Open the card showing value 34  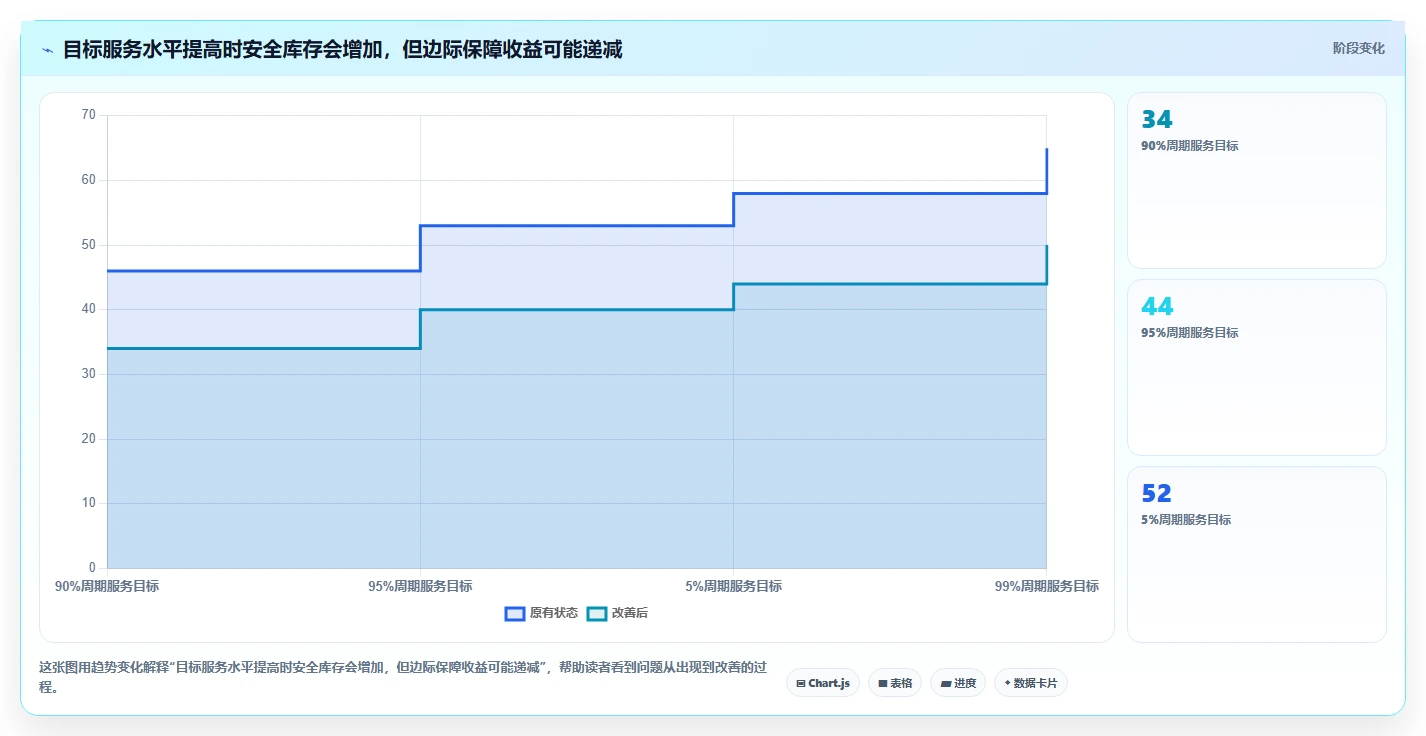1257,181
